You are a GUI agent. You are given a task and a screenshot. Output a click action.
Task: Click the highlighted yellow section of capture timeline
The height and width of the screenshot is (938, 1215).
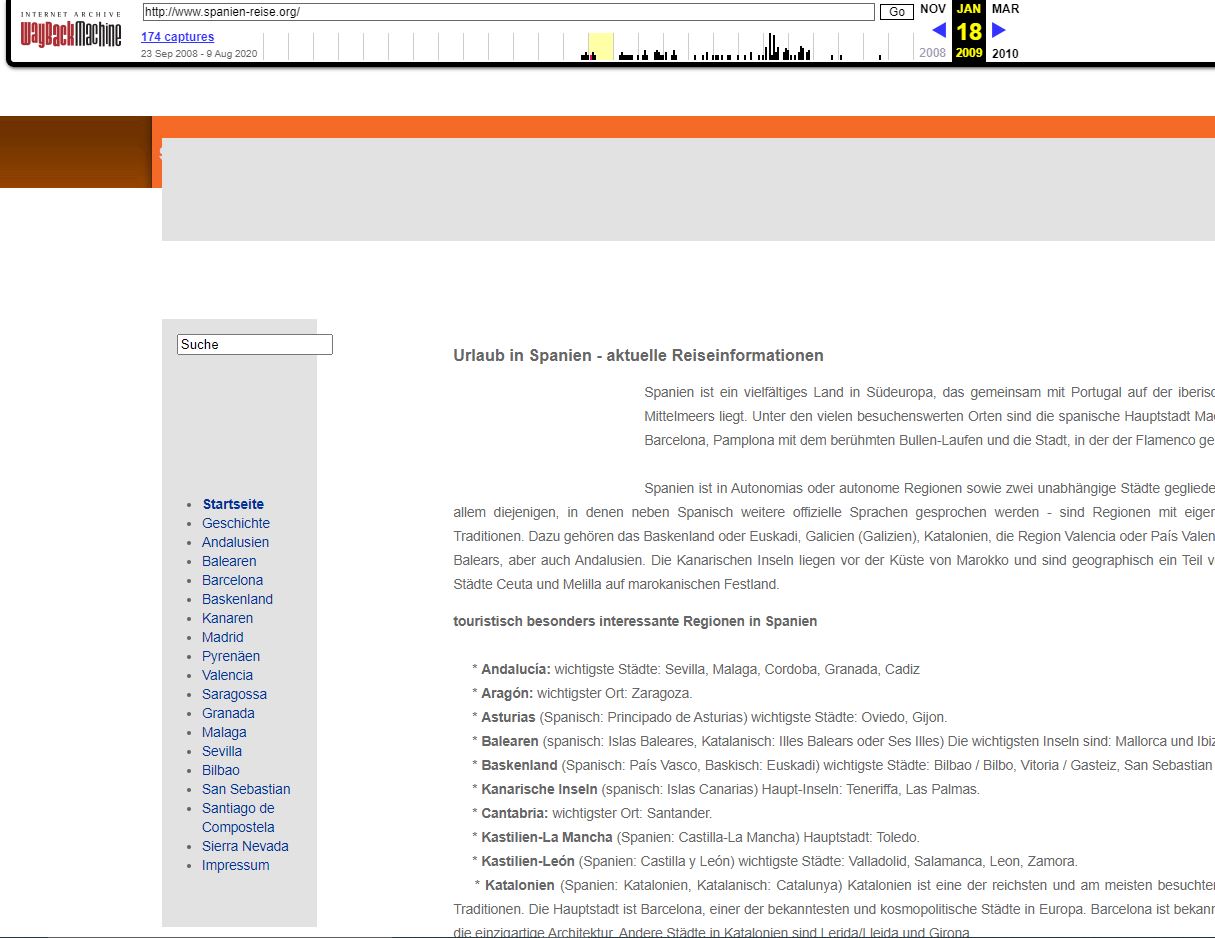pyautogui.click(x=600, y=47)
